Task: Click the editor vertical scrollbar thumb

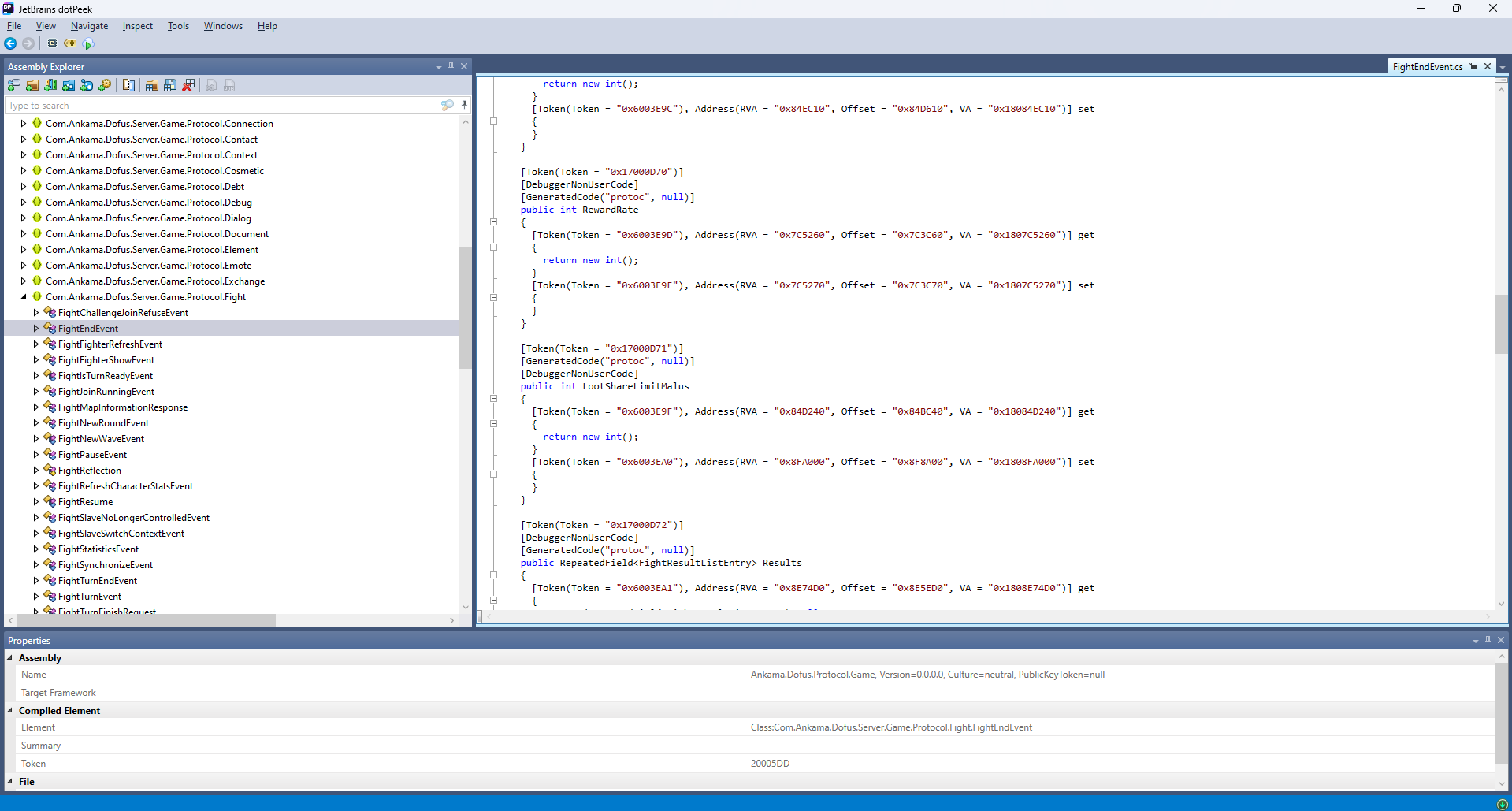Action: 1501,324
